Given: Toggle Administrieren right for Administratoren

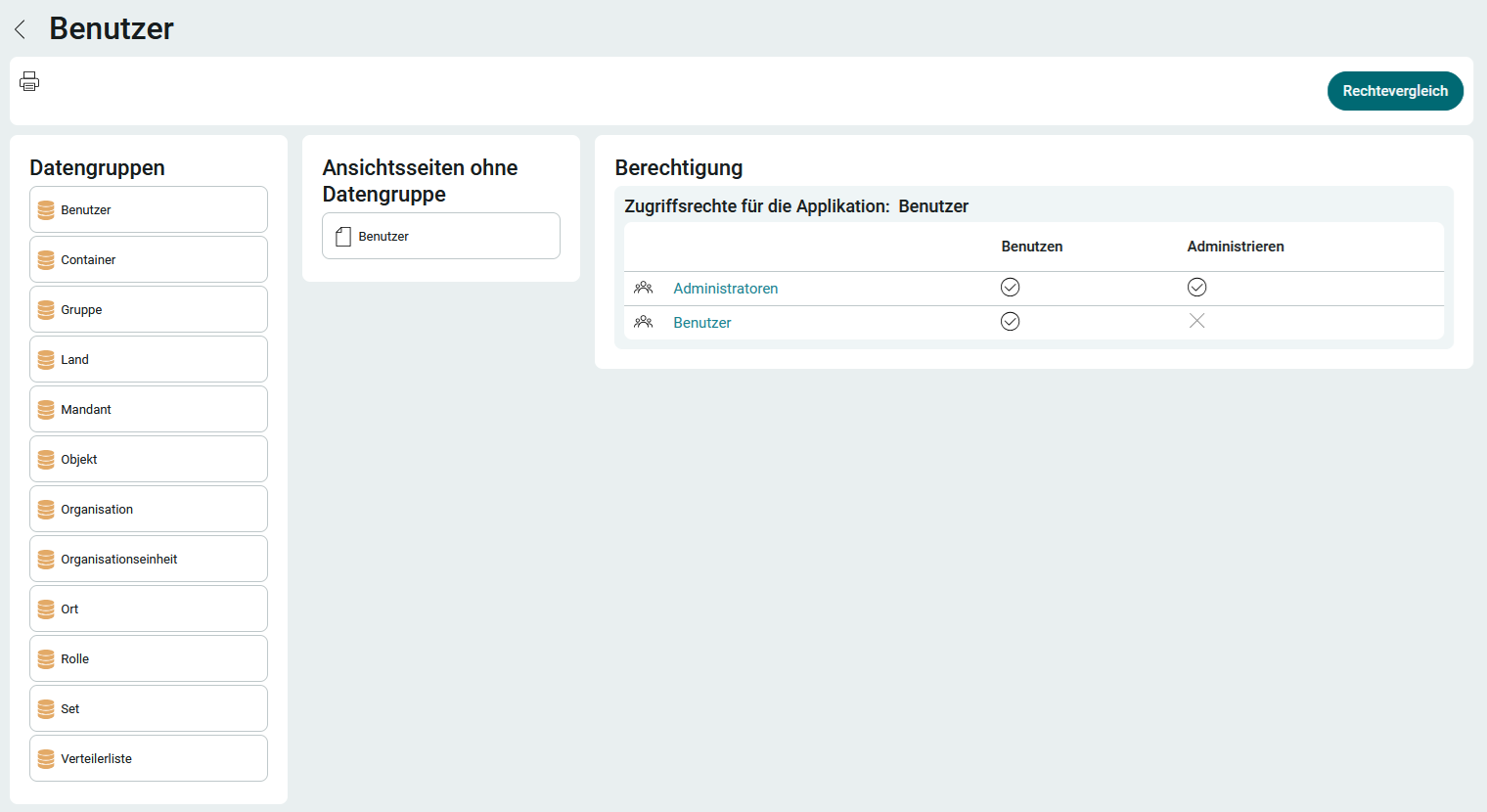Looking at the screenshot, I should [1196, 287].
